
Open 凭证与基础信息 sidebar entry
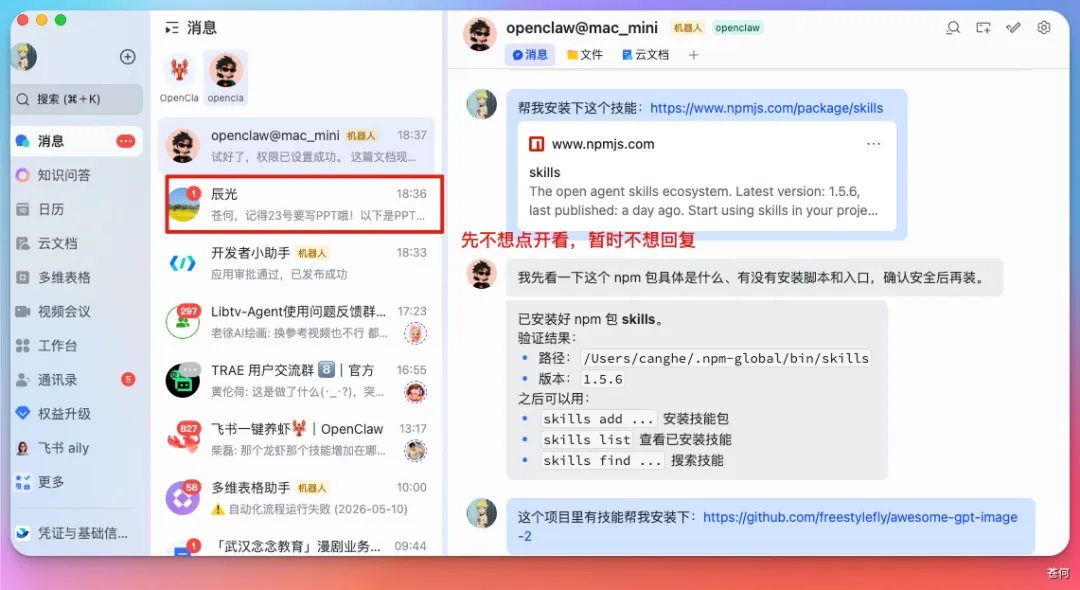click(x=77, y=533)
